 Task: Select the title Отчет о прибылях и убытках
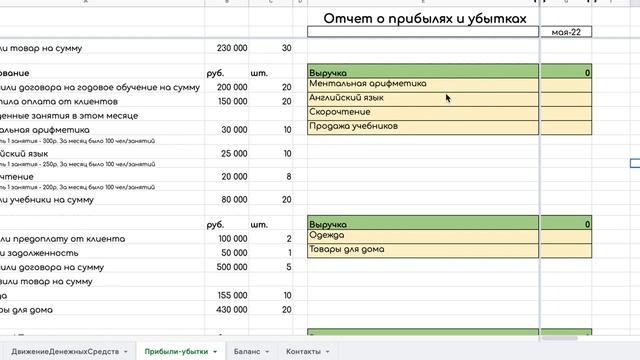click(424, 18)
